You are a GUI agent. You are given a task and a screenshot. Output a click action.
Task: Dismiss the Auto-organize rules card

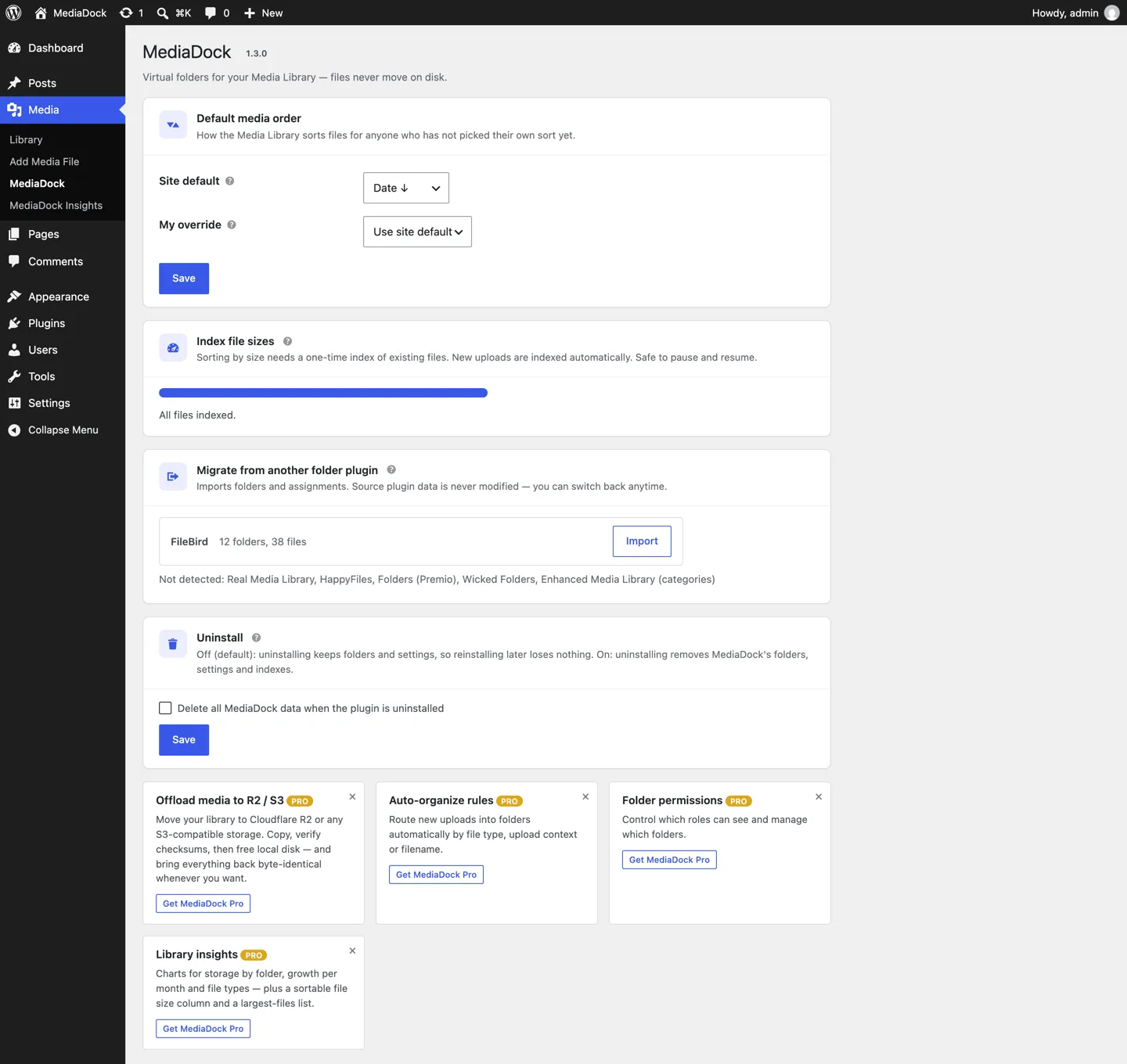click(x=585, y=796)
